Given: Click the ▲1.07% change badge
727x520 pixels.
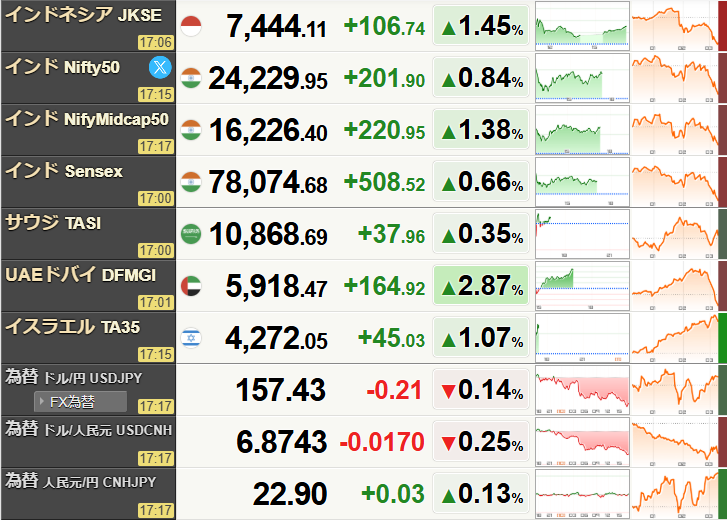Looking at the screenshot, I should [481, 337].
